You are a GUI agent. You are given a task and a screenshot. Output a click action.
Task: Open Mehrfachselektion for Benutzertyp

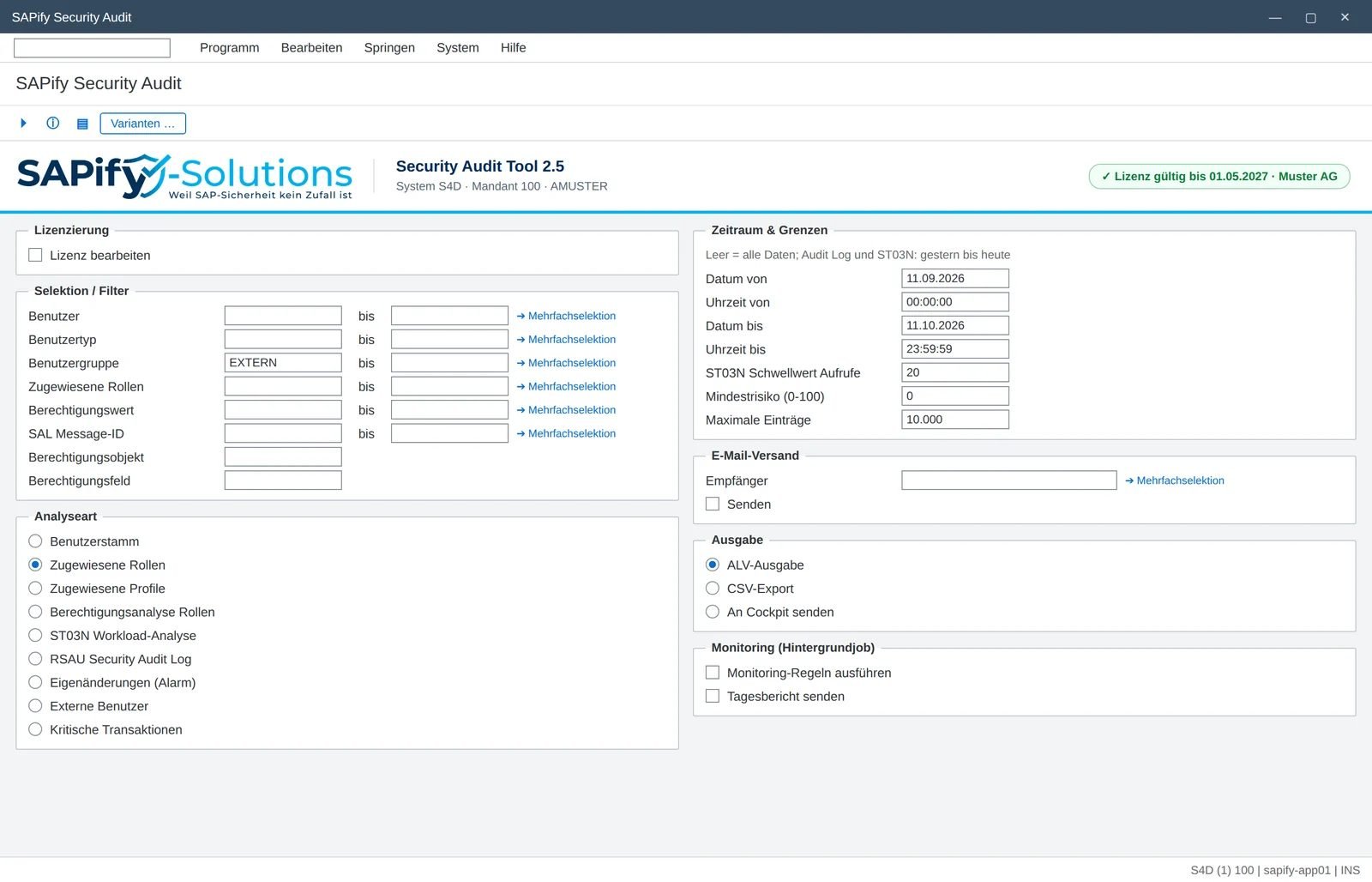pos(566,339)
